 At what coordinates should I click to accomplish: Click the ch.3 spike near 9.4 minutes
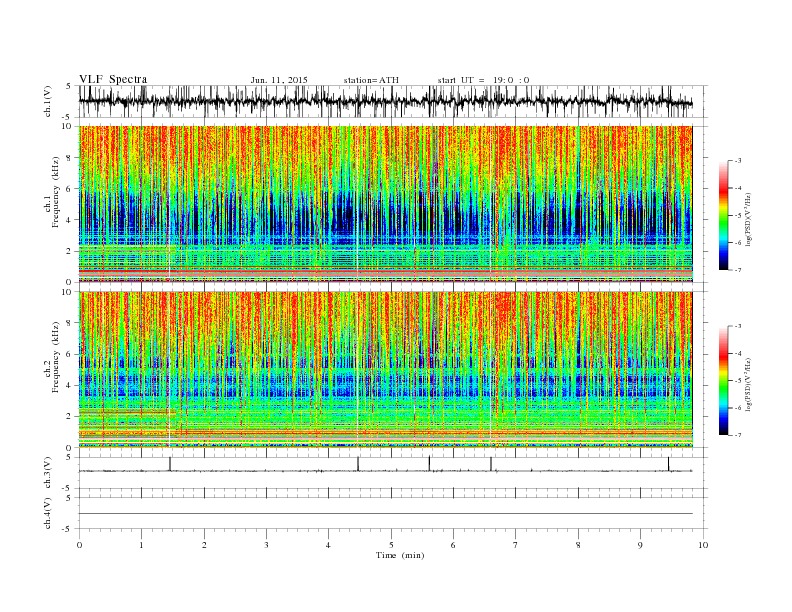pyautogui.click(x=668, y=464)
